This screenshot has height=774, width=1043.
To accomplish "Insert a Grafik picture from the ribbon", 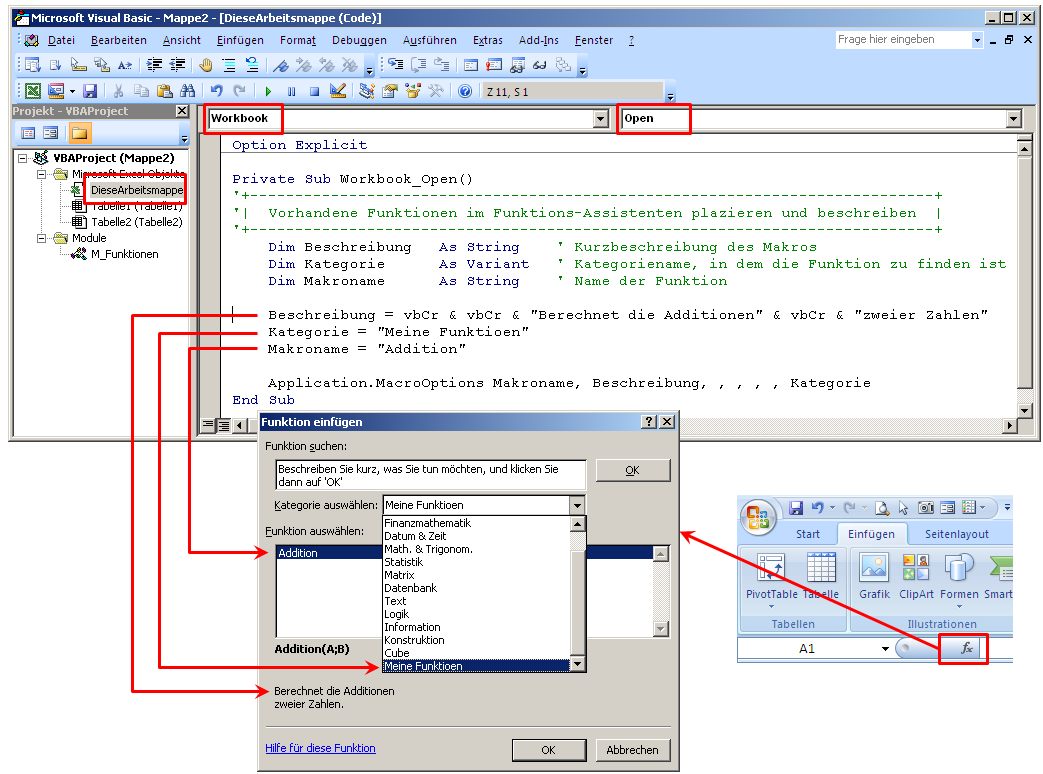I will pyautogui.click(x=874, y=577).
